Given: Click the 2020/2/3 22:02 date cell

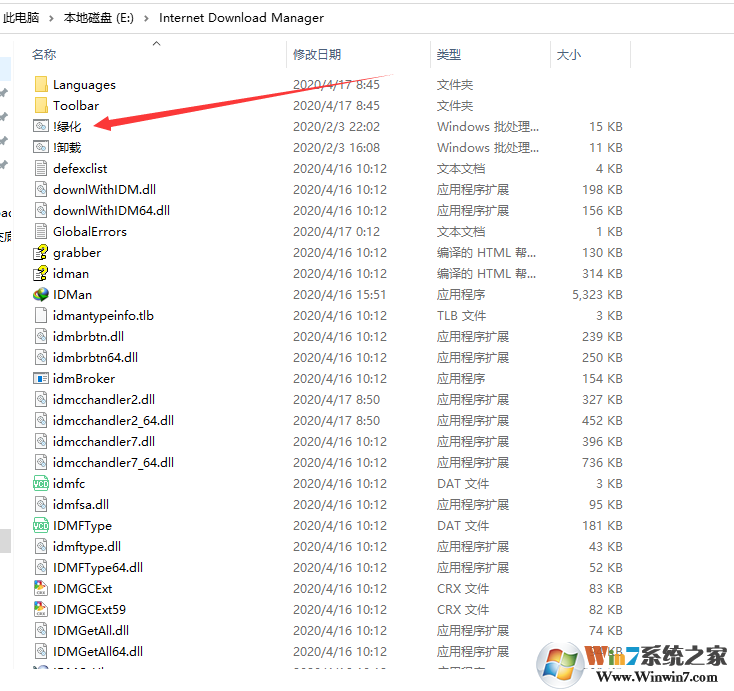Looking at the screenshot, I should point(336,127).
